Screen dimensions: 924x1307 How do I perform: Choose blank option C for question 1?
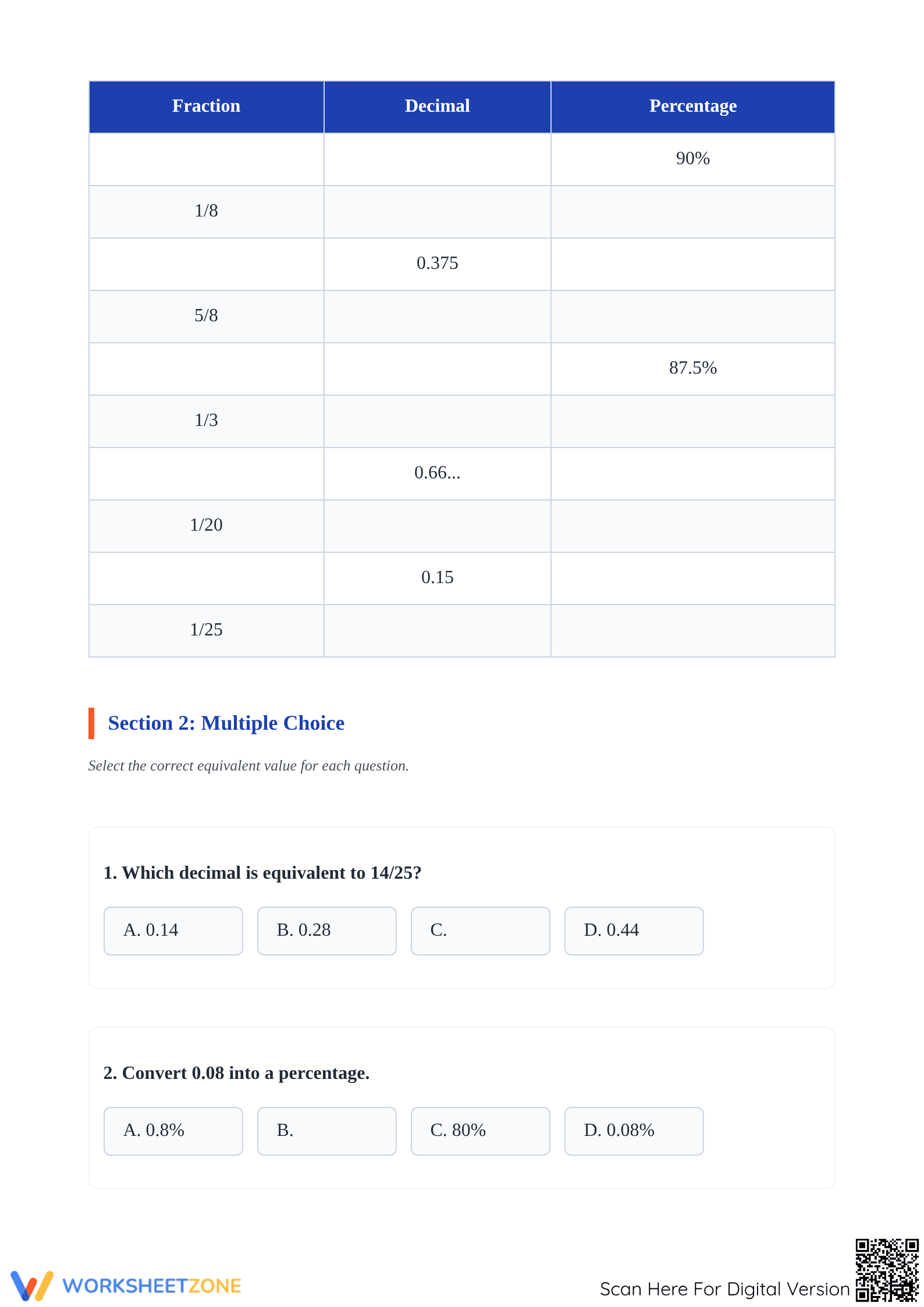point(481,930)
